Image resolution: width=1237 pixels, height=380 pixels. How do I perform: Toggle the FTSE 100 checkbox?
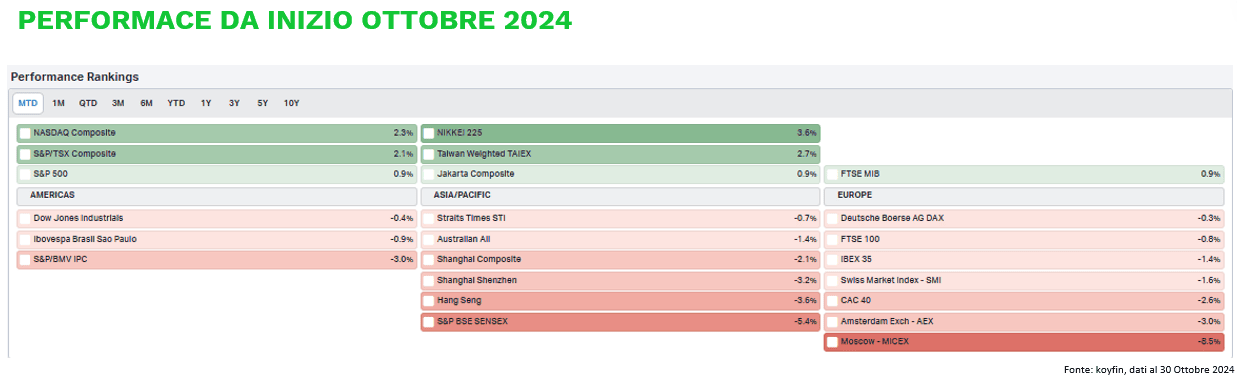pyautogui.click(x=832, y=239)
